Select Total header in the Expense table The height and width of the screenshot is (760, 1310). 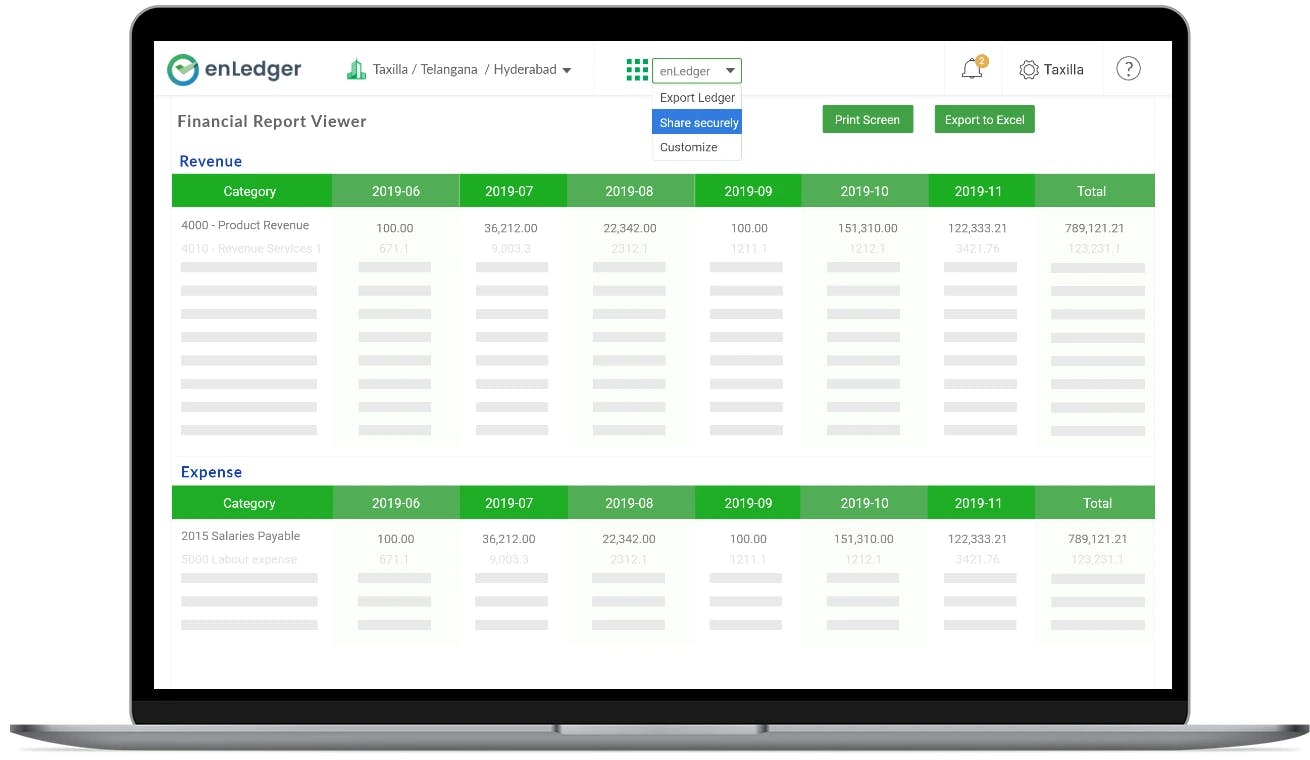tap(1094, 503)
